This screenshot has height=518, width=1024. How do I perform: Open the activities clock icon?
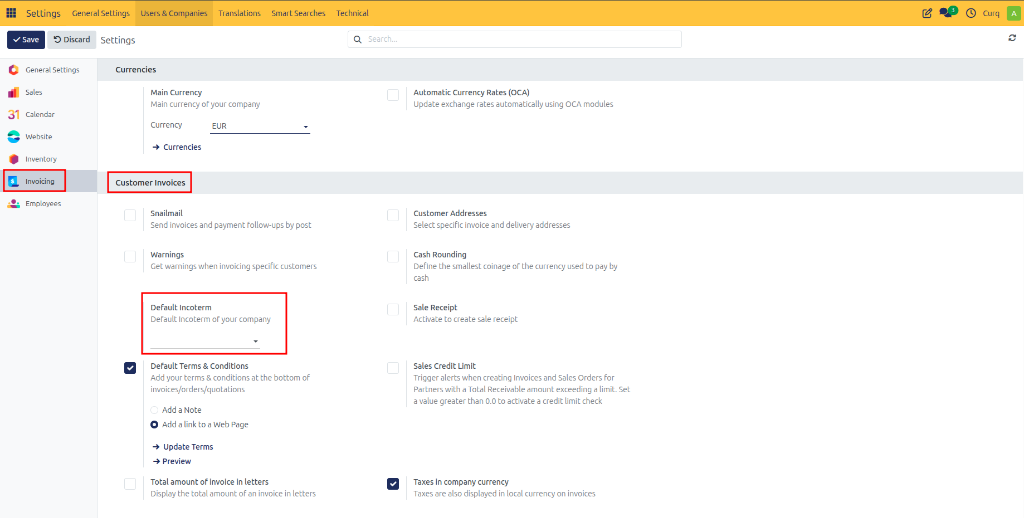click(x=970, y=13)
